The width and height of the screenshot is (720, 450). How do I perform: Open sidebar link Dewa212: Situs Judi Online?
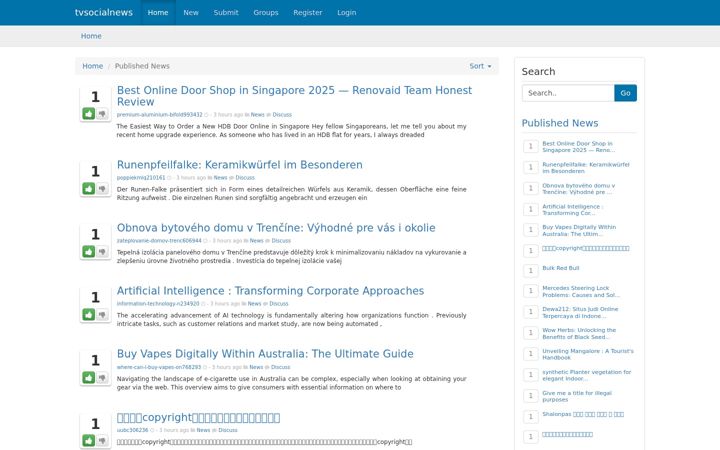click(580, 313)
